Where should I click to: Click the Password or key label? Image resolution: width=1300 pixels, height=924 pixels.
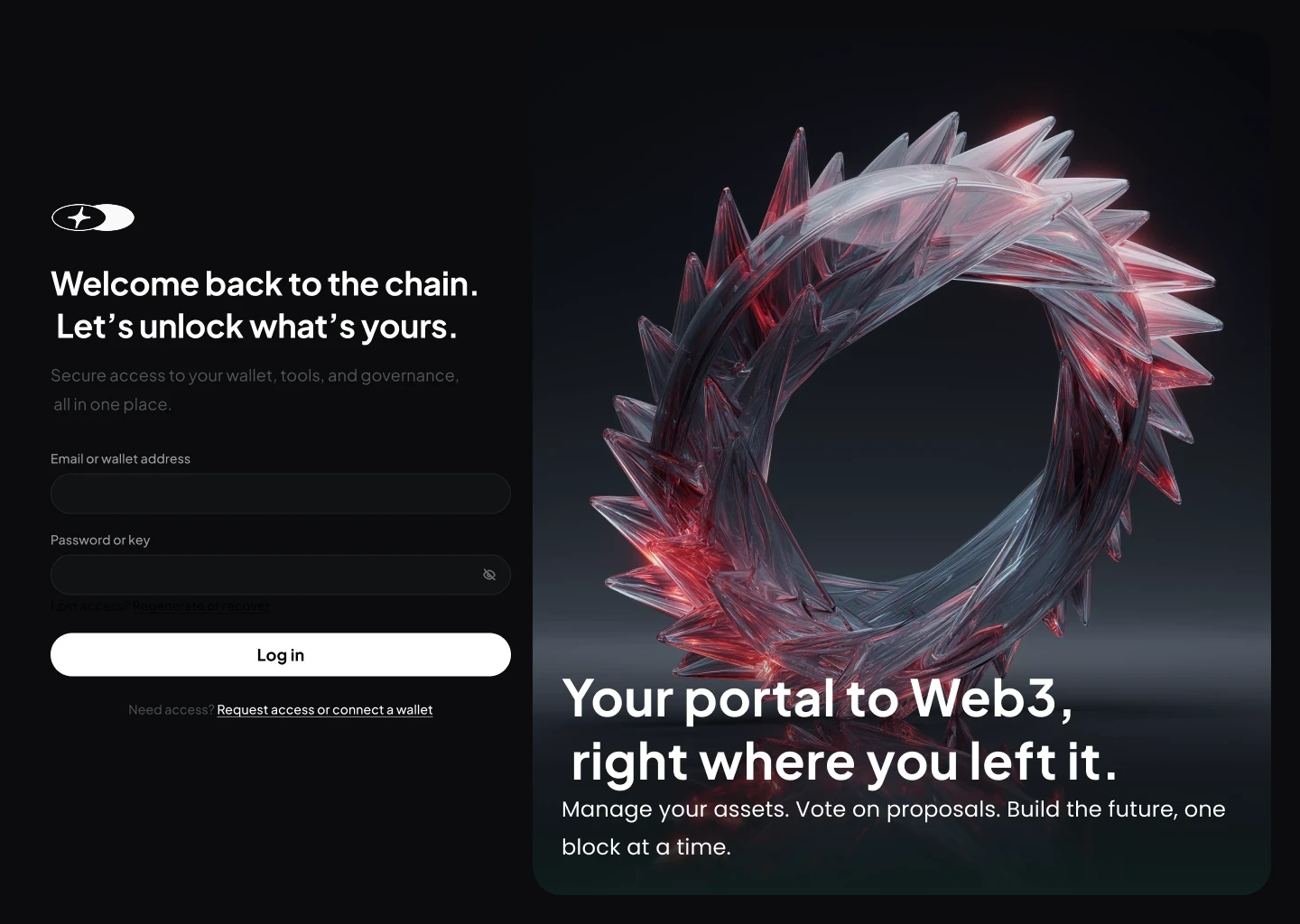click(x=100, y=540)
